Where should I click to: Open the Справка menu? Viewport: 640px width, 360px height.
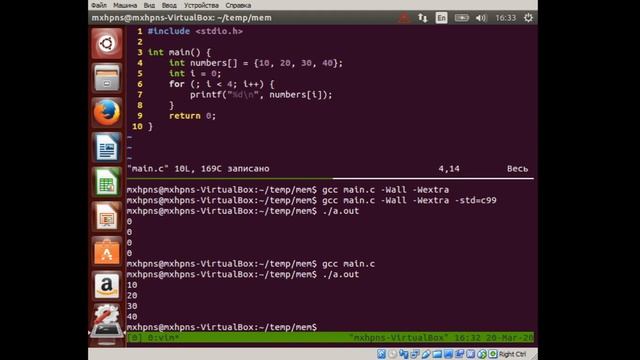[x=238, y=5]
